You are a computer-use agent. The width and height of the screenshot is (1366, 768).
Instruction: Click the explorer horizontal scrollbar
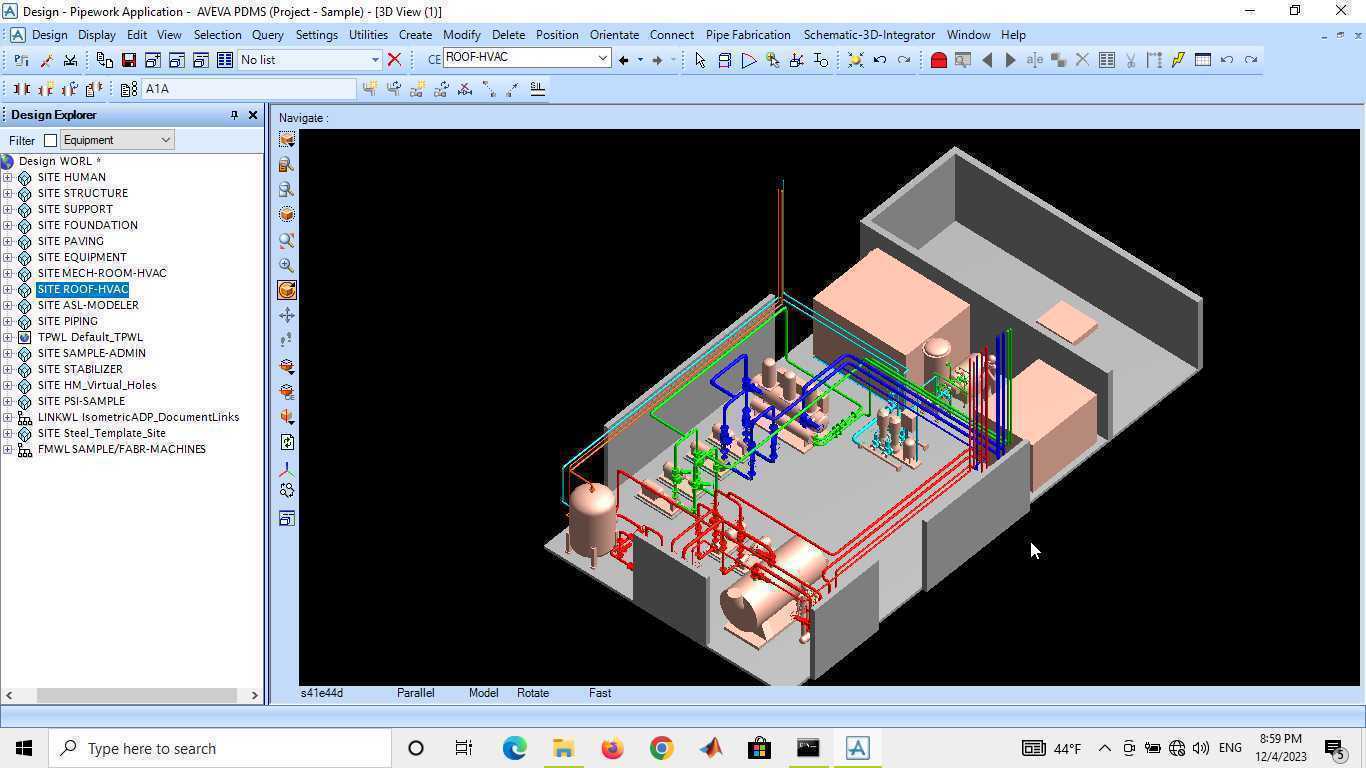136,695
